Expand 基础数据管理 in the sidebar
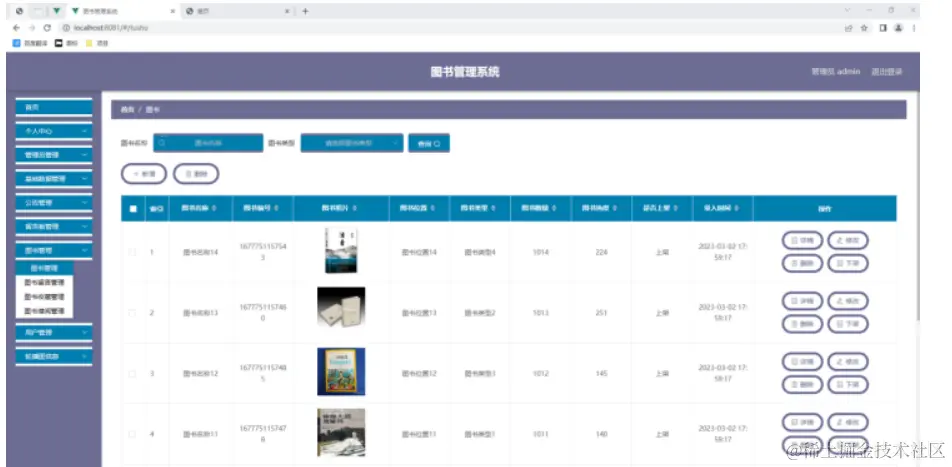The height and width of the screenshot is (467, 952). (53, 179)
